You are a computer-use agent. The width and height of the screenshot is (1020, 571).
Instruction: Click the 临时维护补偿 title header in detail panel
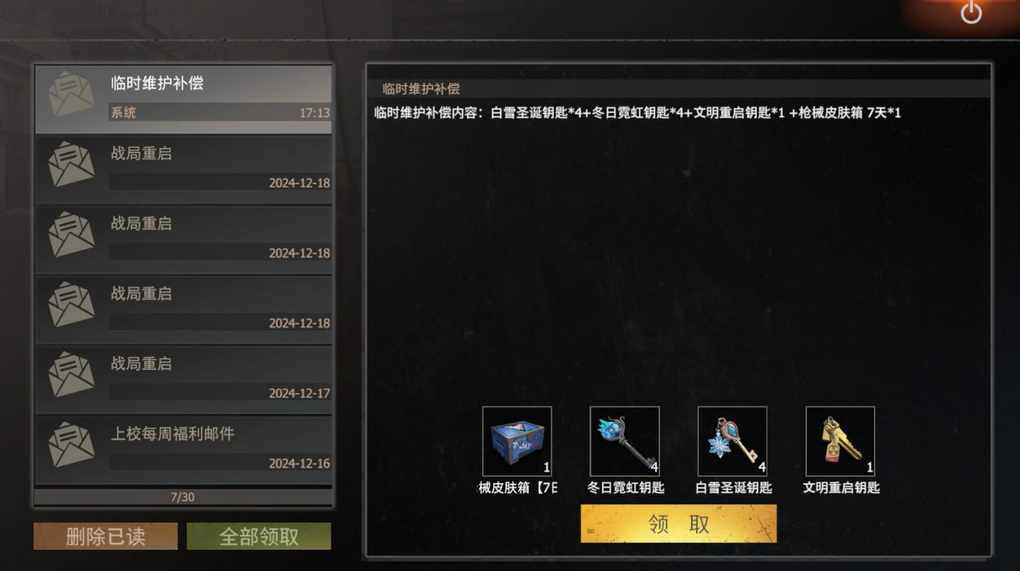coord(421,89)
